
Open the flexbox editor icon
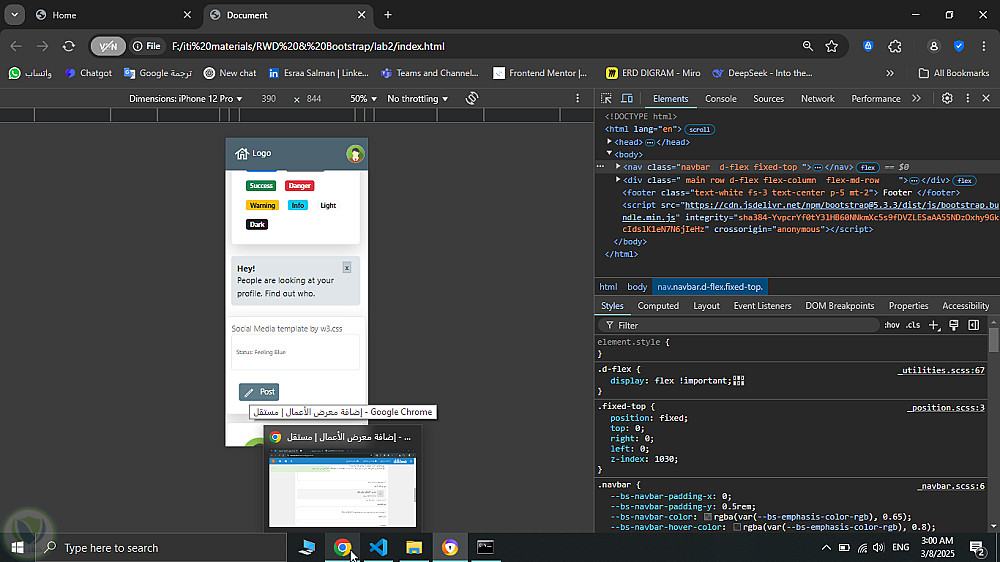(739, 381)
